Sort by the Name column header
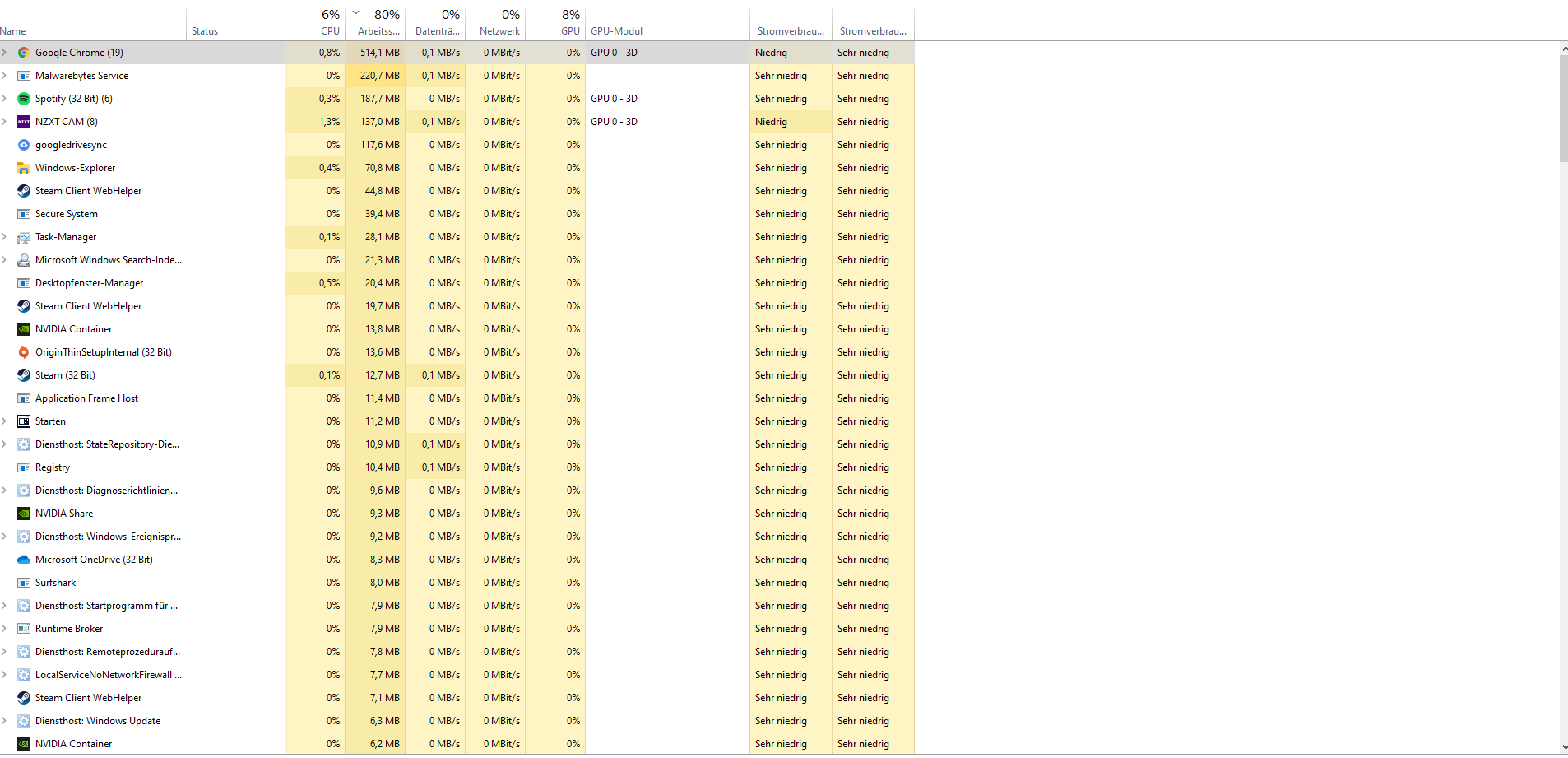 tap(93, 23)
